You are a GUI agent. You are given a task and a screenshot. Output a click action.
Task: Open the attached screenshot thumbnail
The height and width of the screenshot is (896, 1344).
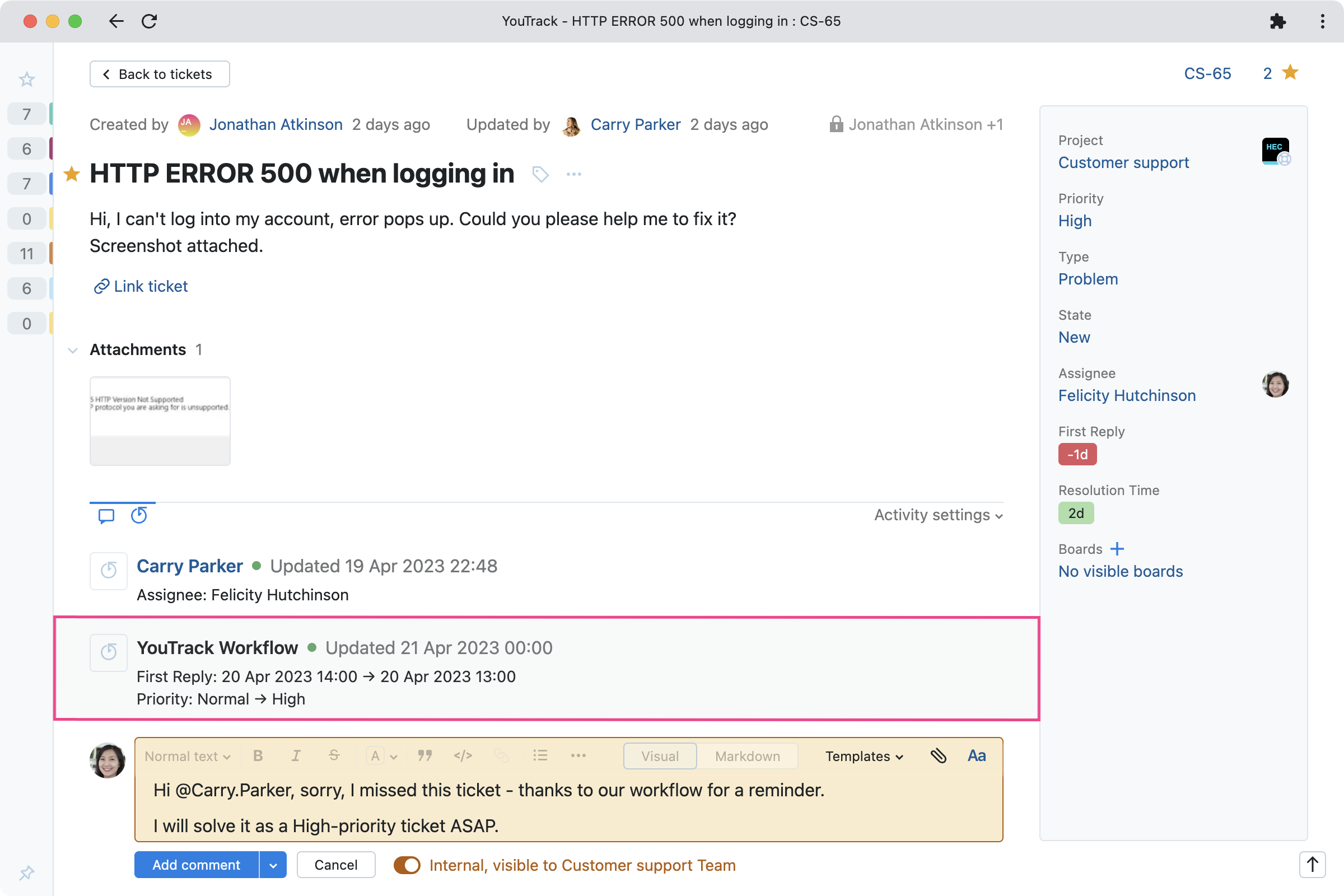tap(160, 421)
